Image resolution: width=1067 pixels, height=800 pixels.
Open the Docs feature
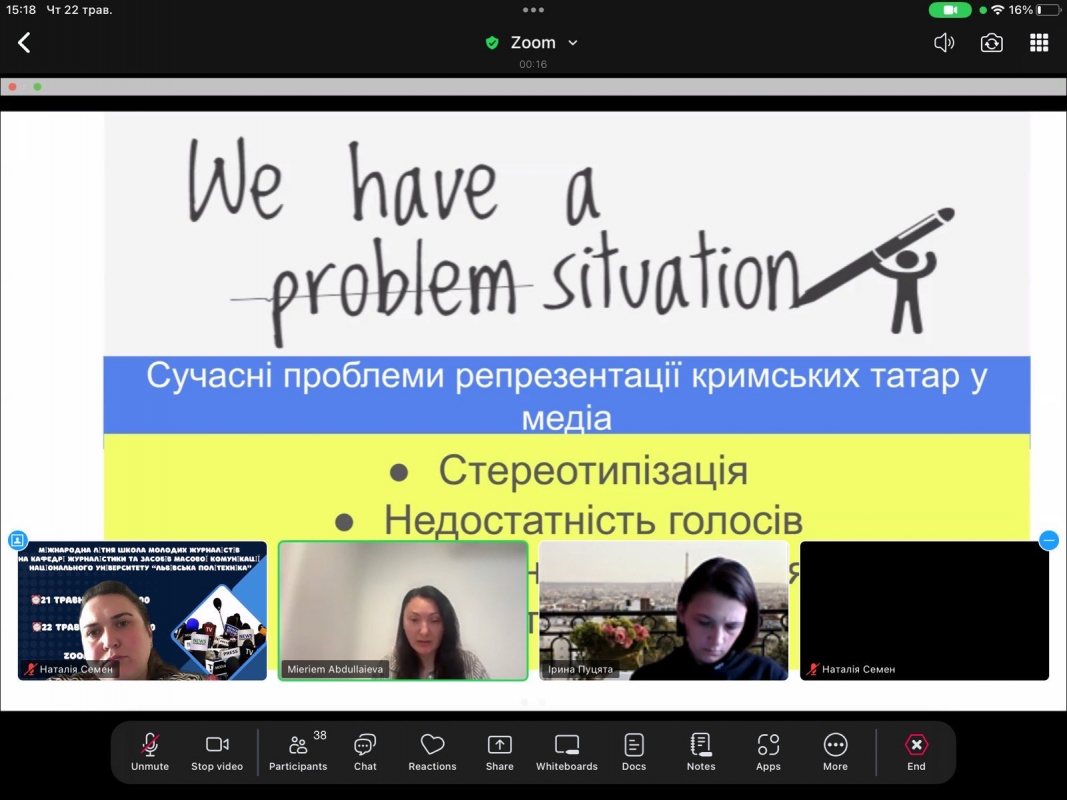[x=633, y=751]
